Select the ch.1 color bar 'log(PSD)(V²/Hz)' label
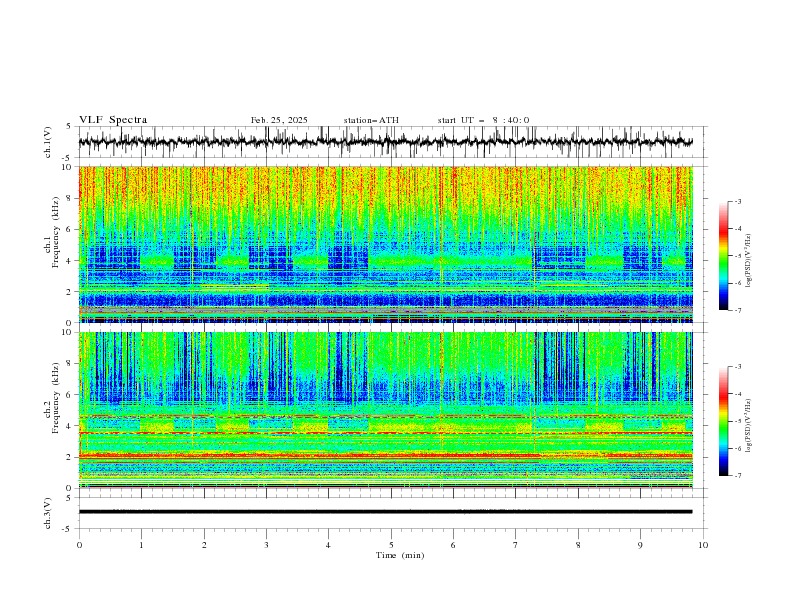This screenshot has width=792, height=612. coord(749,261)
